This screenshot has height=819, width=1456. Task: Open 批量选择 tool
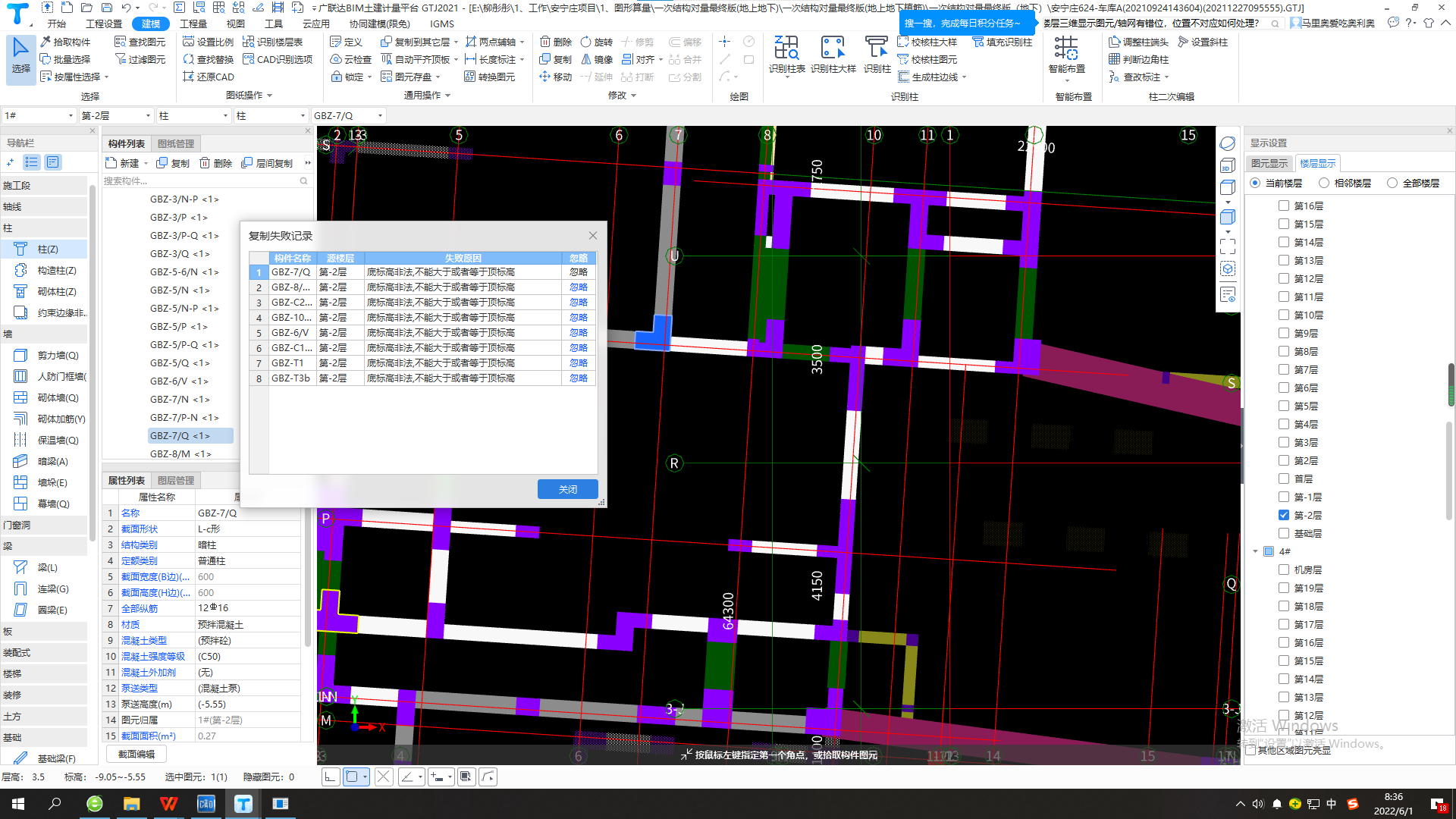click(x=65, y=59)
